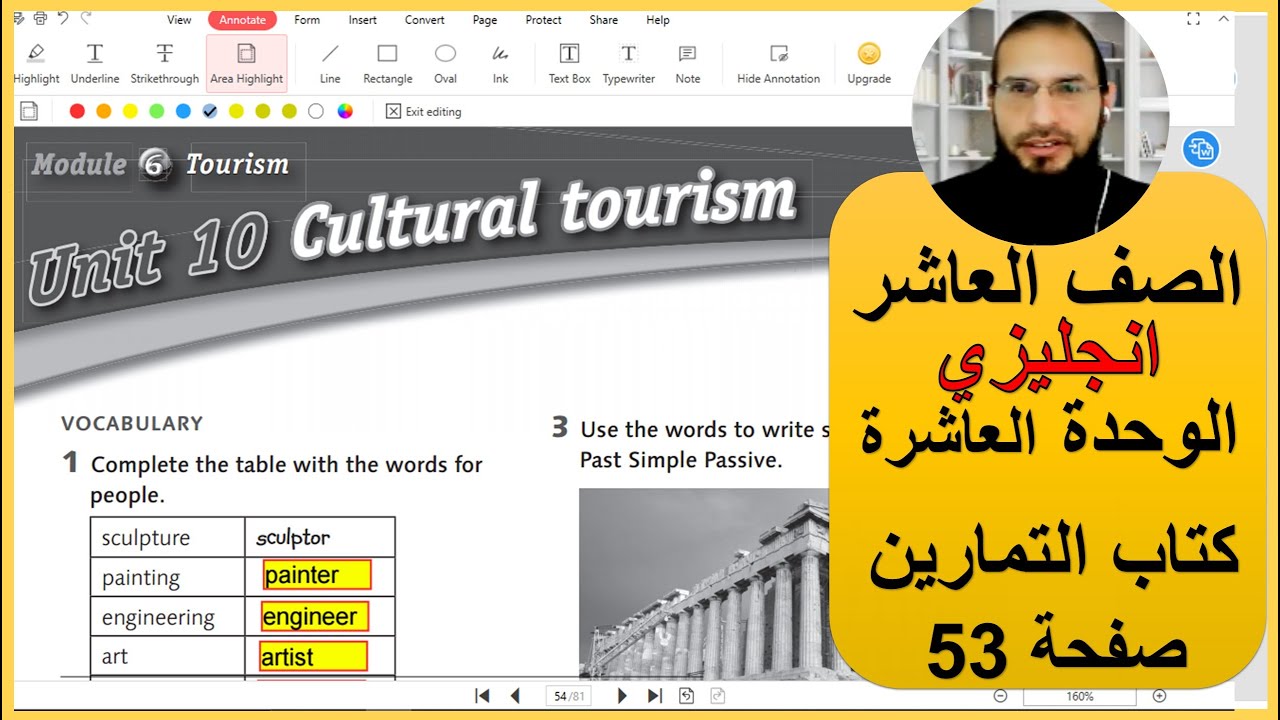1280x720 pixels.
Task: Click the next view icon in bottom bar
Action: pos(717,696)
